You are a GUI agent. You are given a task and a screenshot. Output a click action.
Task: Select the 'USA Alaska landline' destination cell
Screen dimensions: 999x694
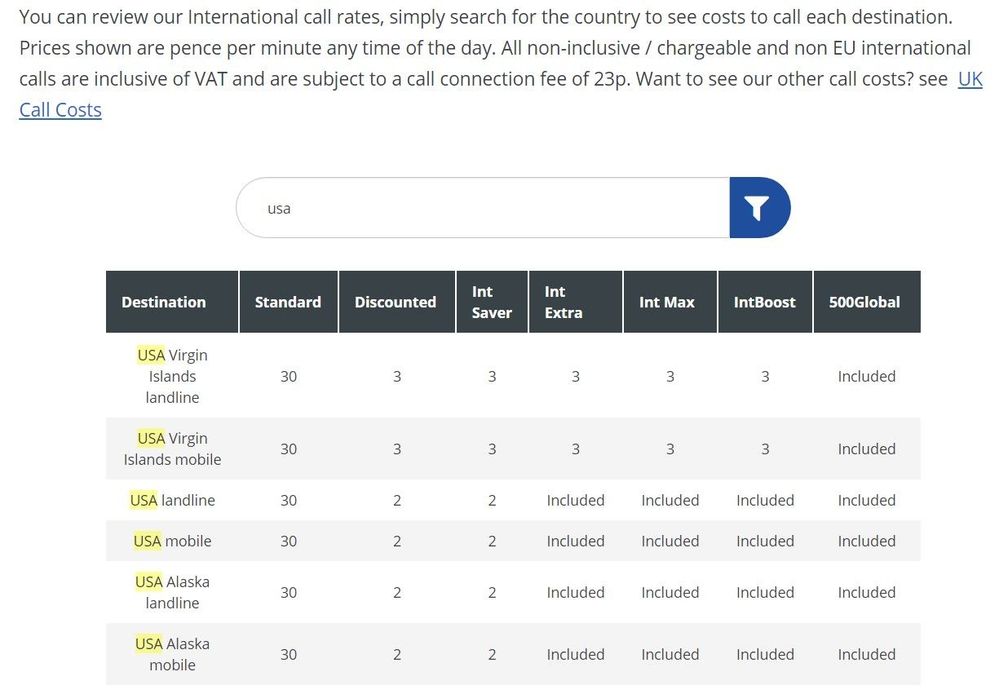[172, 592]
